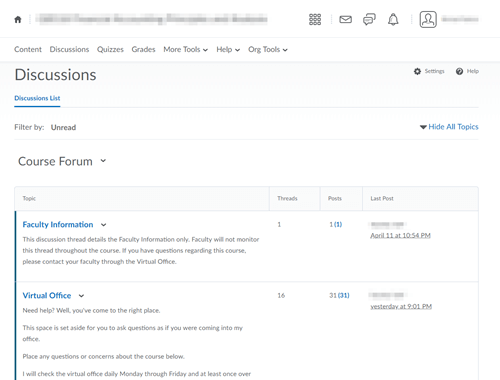Click yesterday at 9:01 PM timestamp

401,306
